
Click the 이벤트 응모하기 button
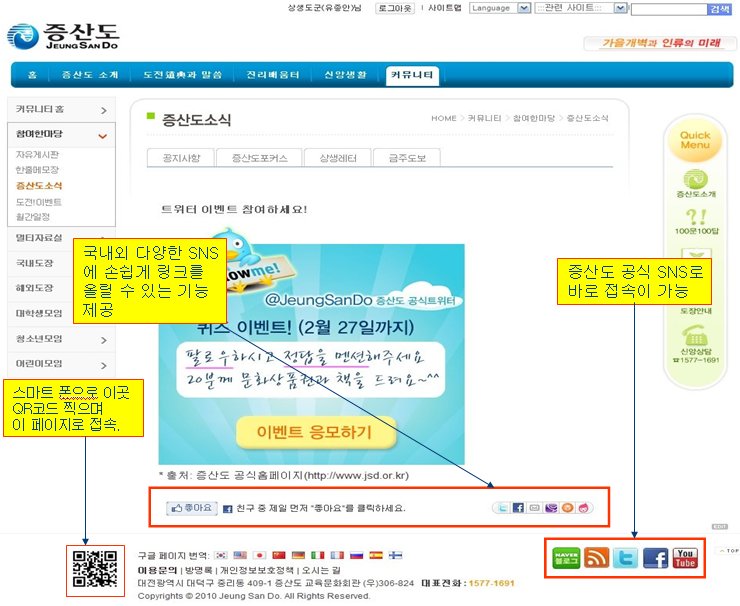click(312, 432)
